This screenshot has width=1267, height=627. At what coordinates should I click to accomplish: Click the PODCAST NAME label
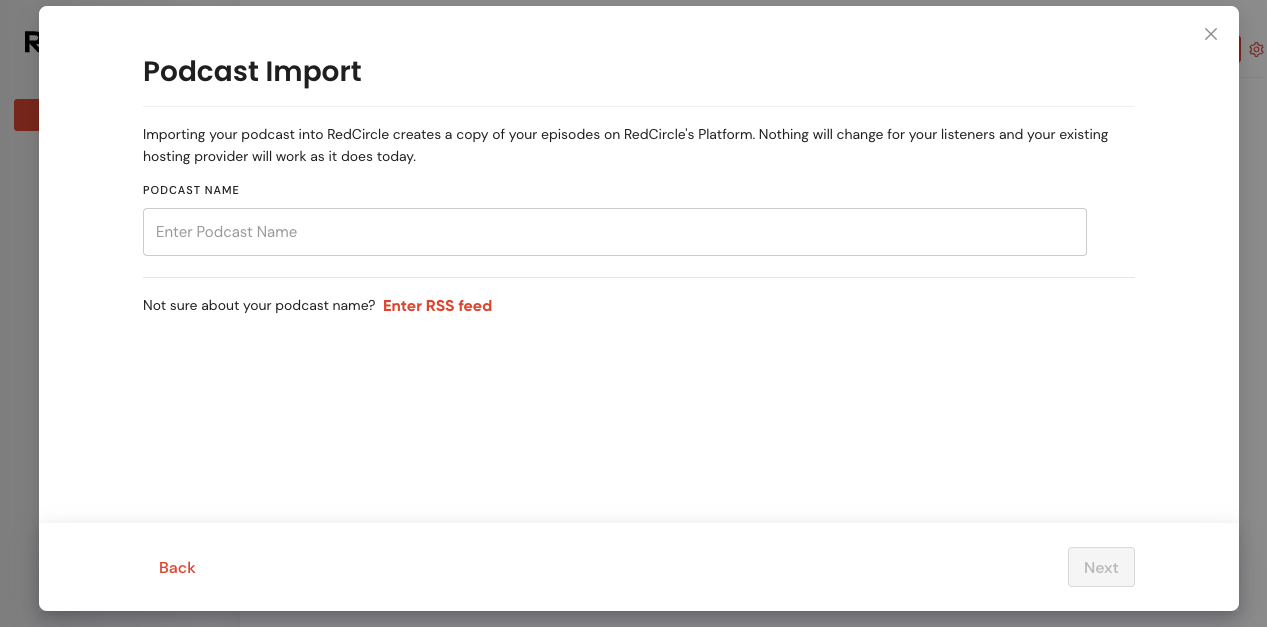[x=191, y=190]
